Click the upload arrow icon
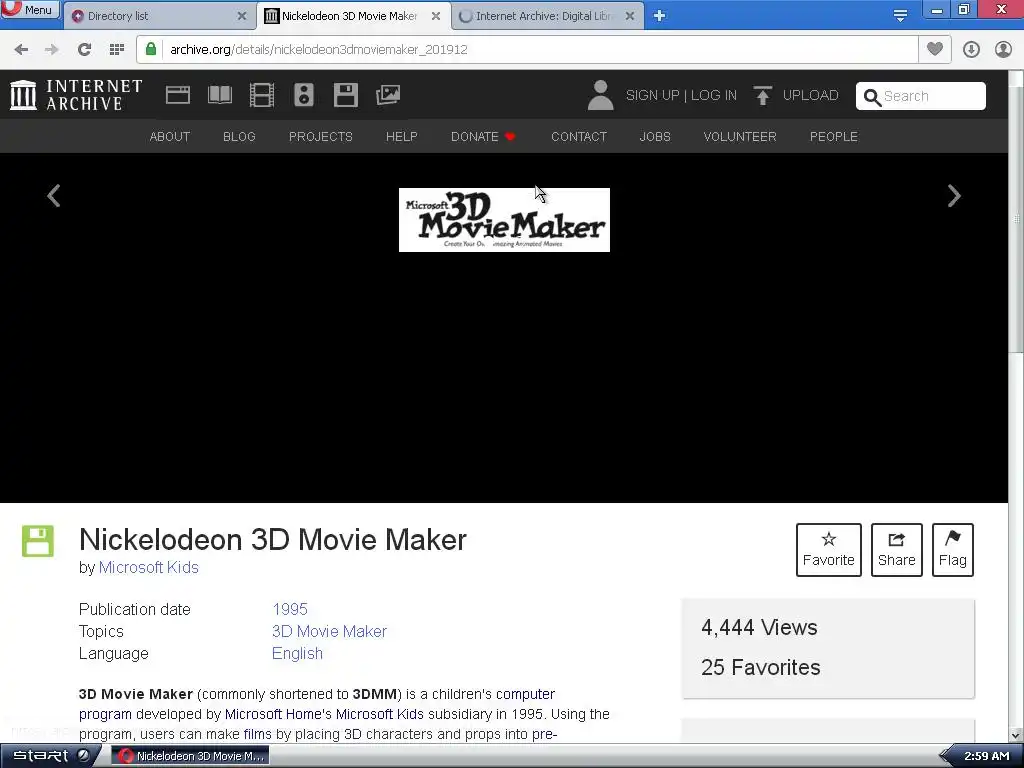1024x768 pixels. (x=762, y=95)
